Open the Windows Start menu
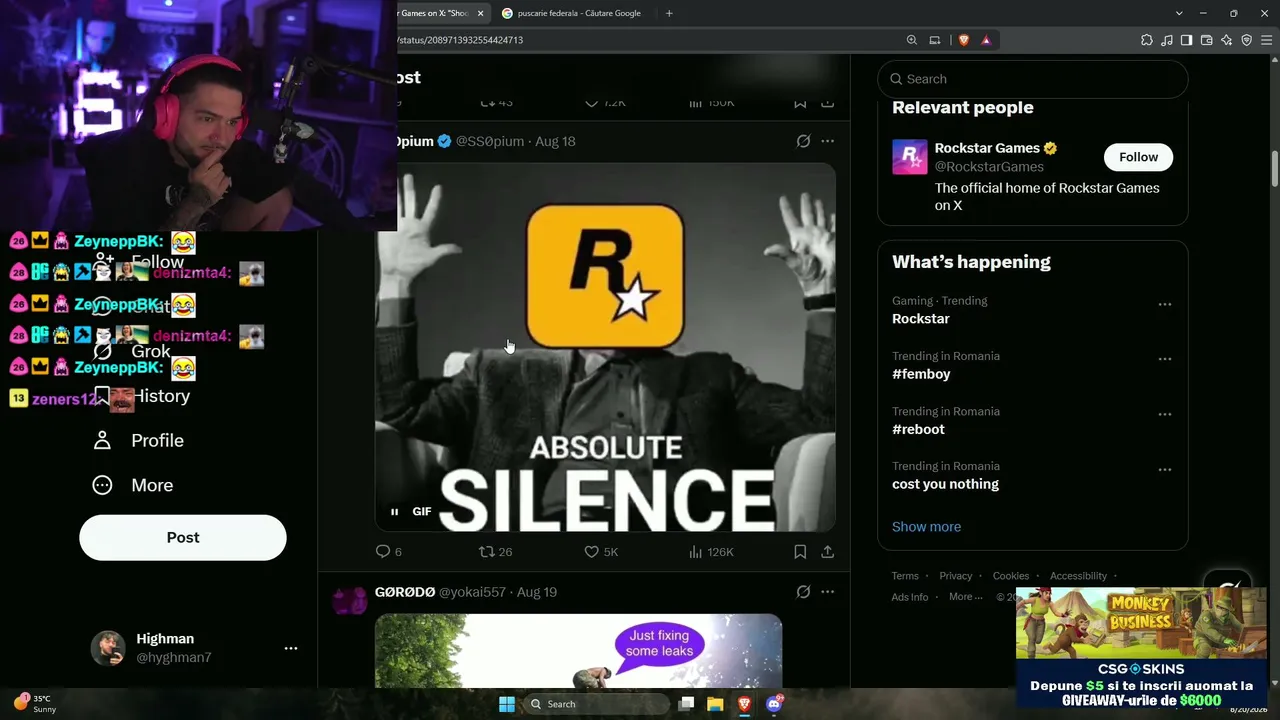The width and height of the screenshot is (1280, 720). click(x=507, y=704)
